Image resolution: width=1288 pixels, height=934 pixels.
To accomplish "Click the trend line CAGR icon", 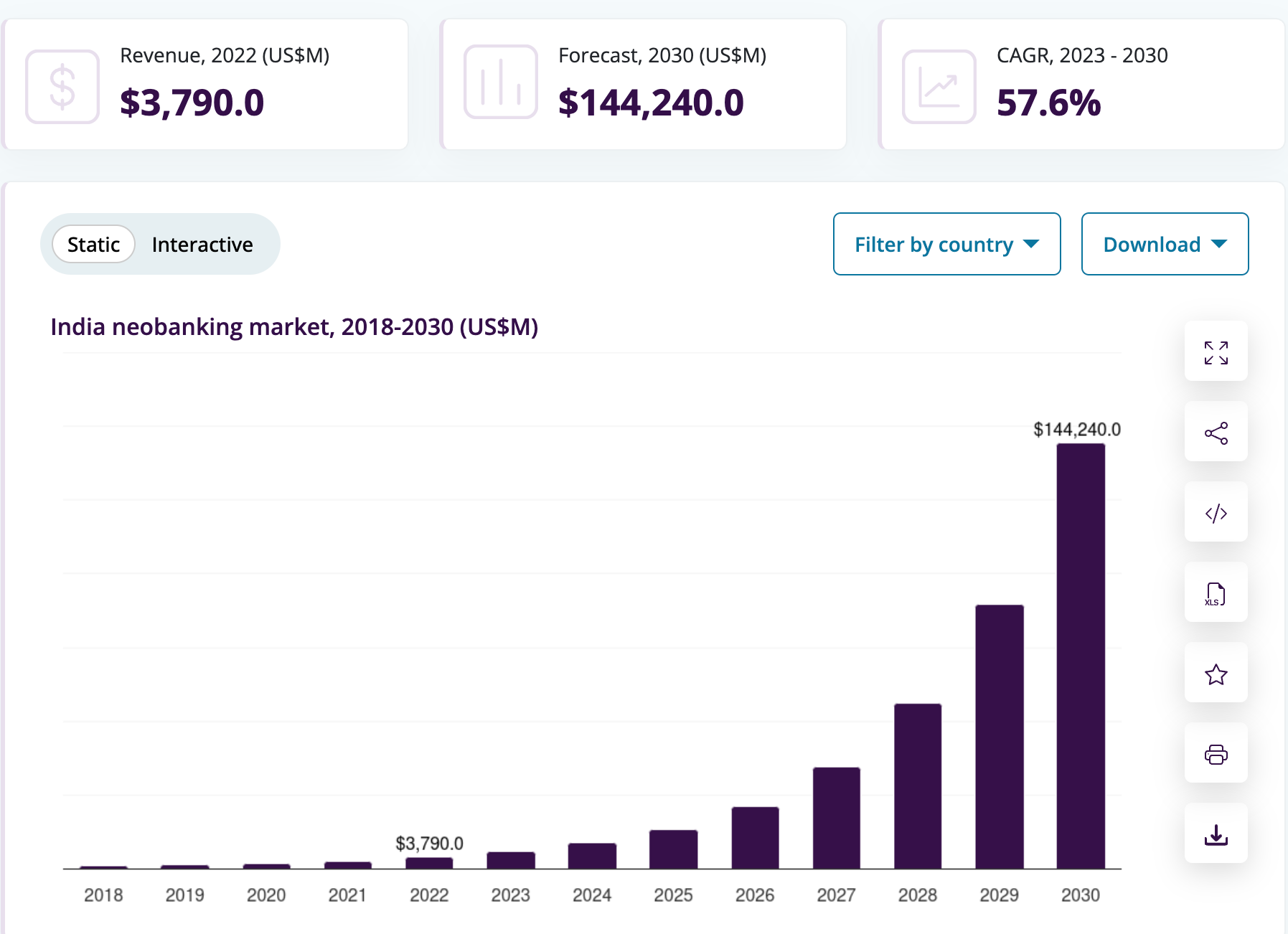I will pyautogui.click(x=939, y=86).
